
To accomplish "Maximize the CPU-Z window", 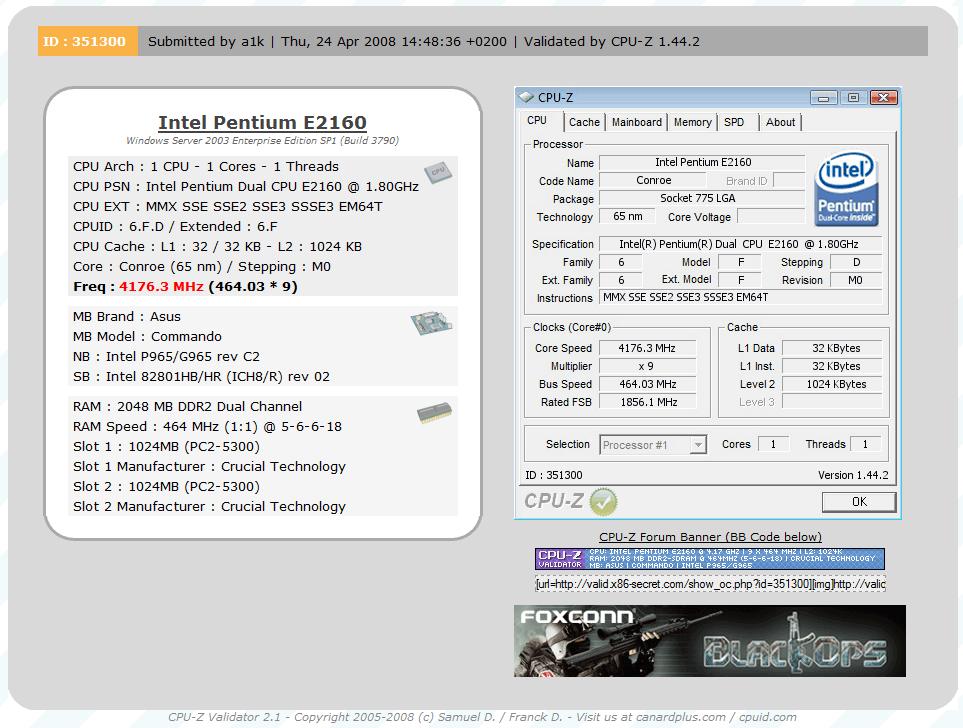I will (853, 98).
